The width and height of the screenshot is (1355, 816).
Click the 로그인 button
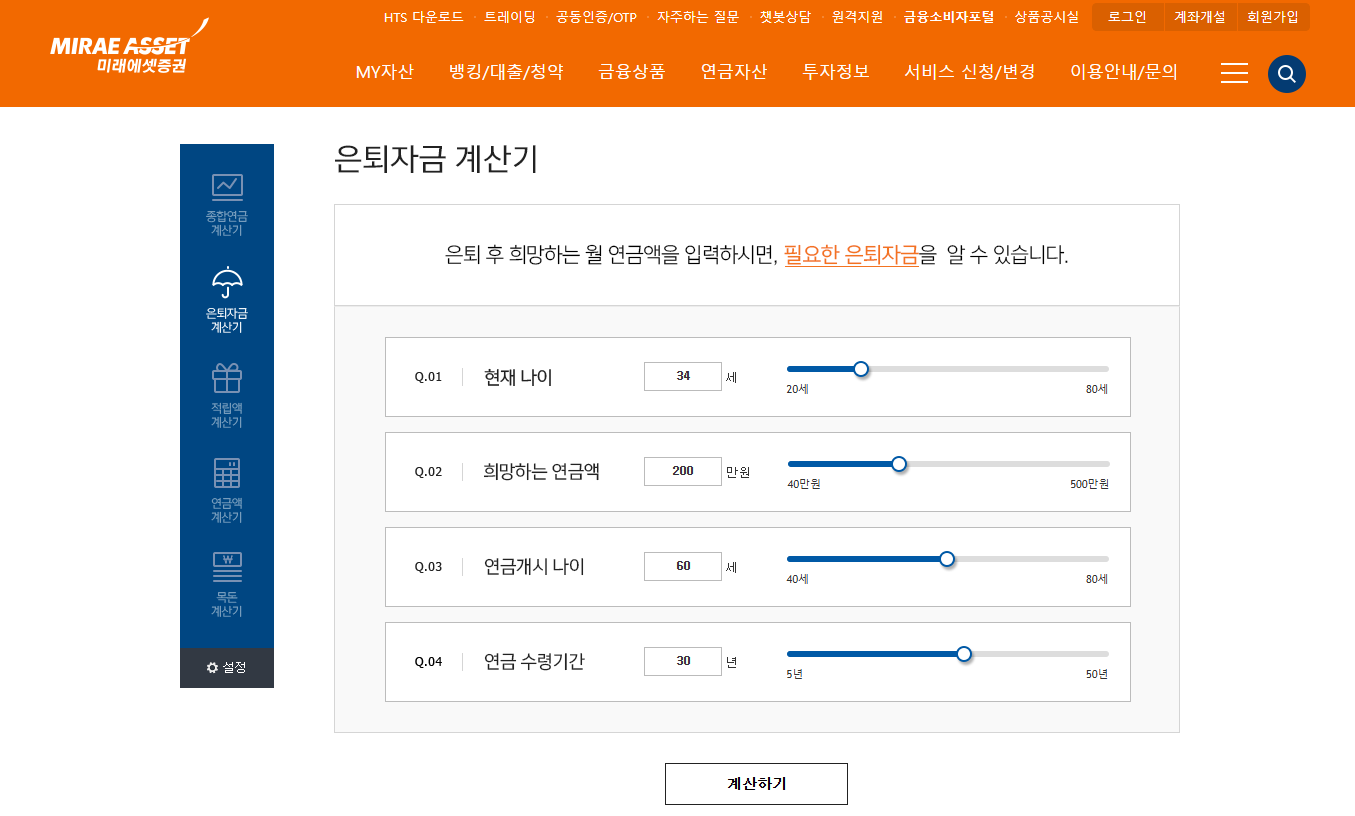point(1127,17)
